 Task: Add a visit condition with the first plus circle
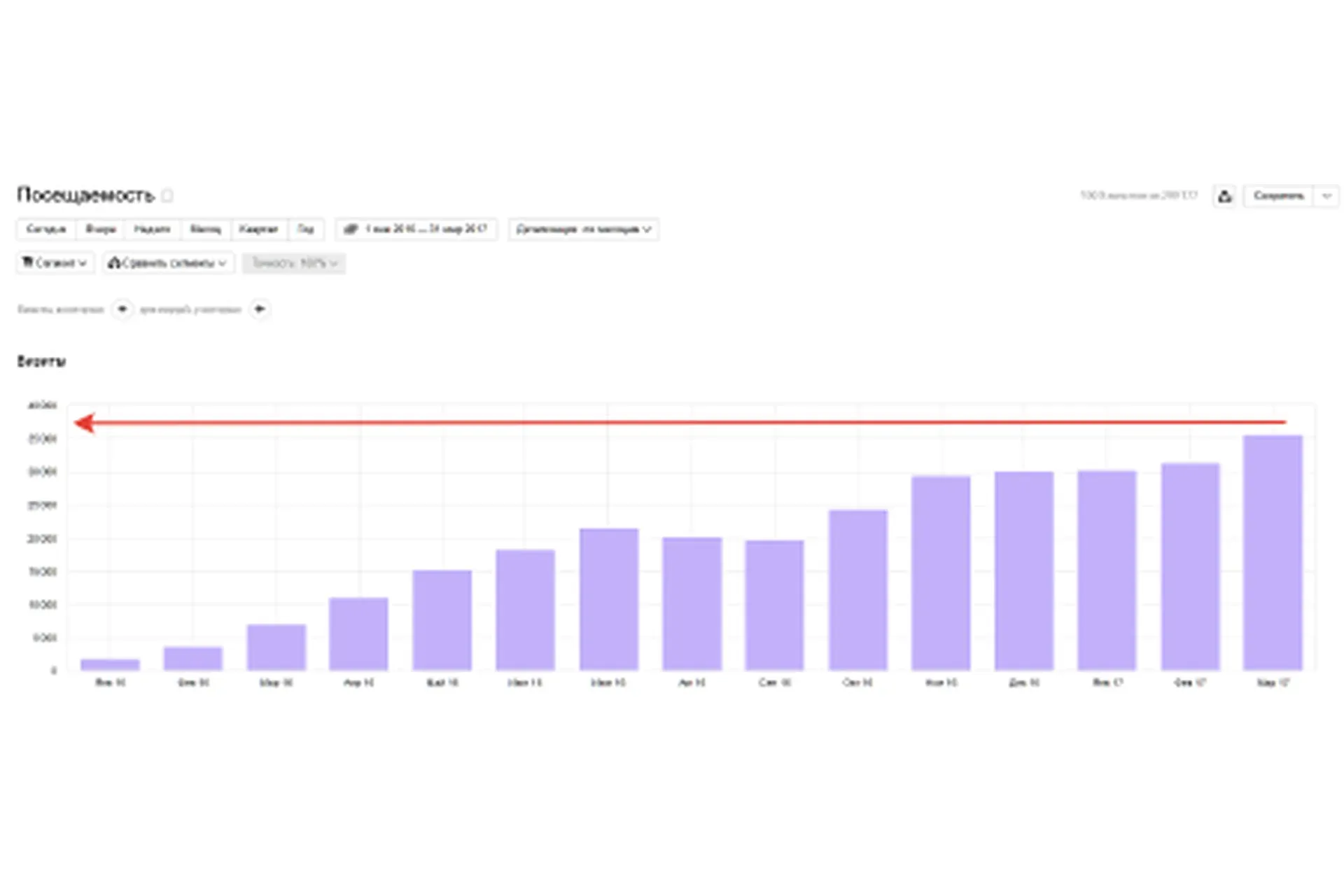click(122, 309)
